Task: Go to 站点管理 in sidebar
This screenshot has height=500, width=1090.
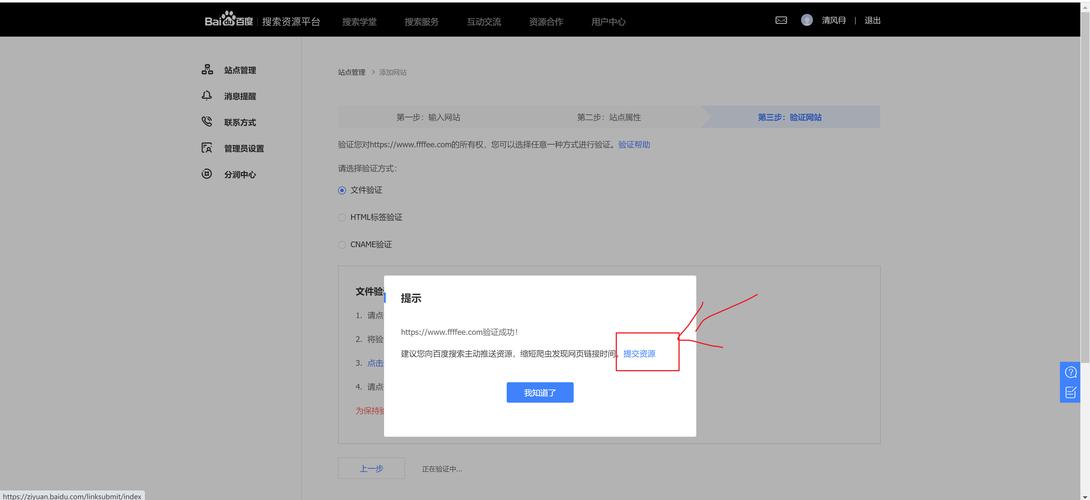Action: [x=240, y=70]
